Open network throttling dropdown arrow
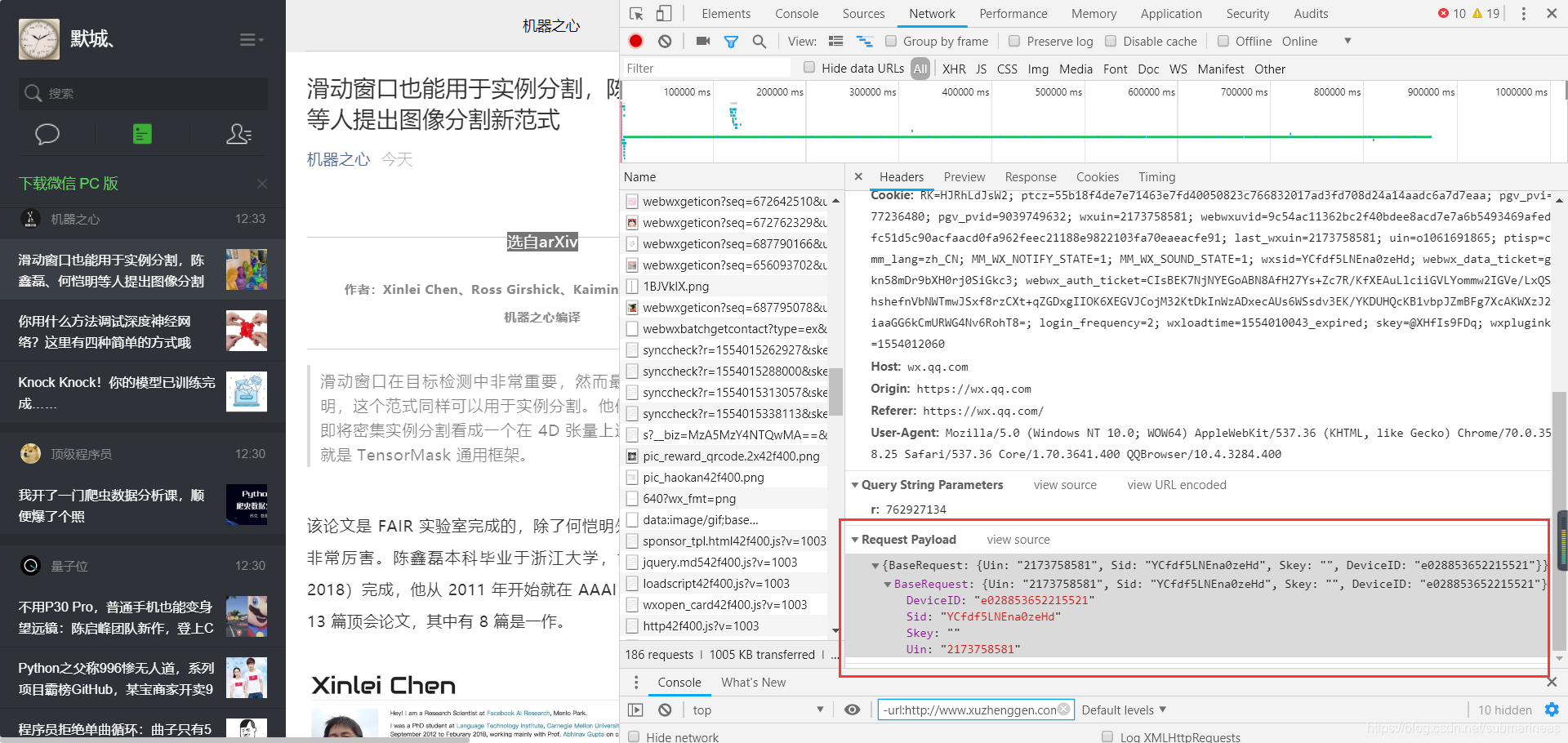This screenshot has height=743, width=1568. pos(1347,41)
